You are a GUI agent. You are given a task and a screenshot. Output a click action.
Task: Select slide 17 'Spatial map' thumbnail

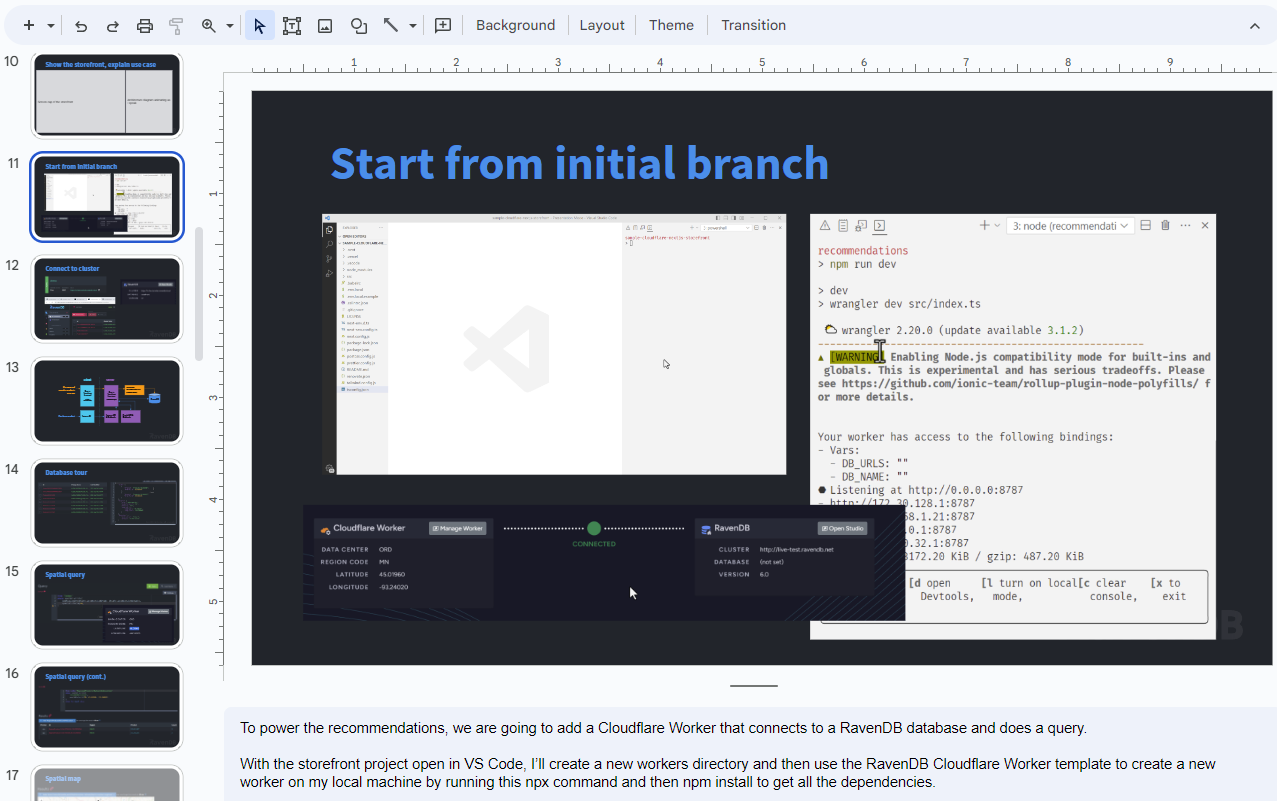coord(108,783)
